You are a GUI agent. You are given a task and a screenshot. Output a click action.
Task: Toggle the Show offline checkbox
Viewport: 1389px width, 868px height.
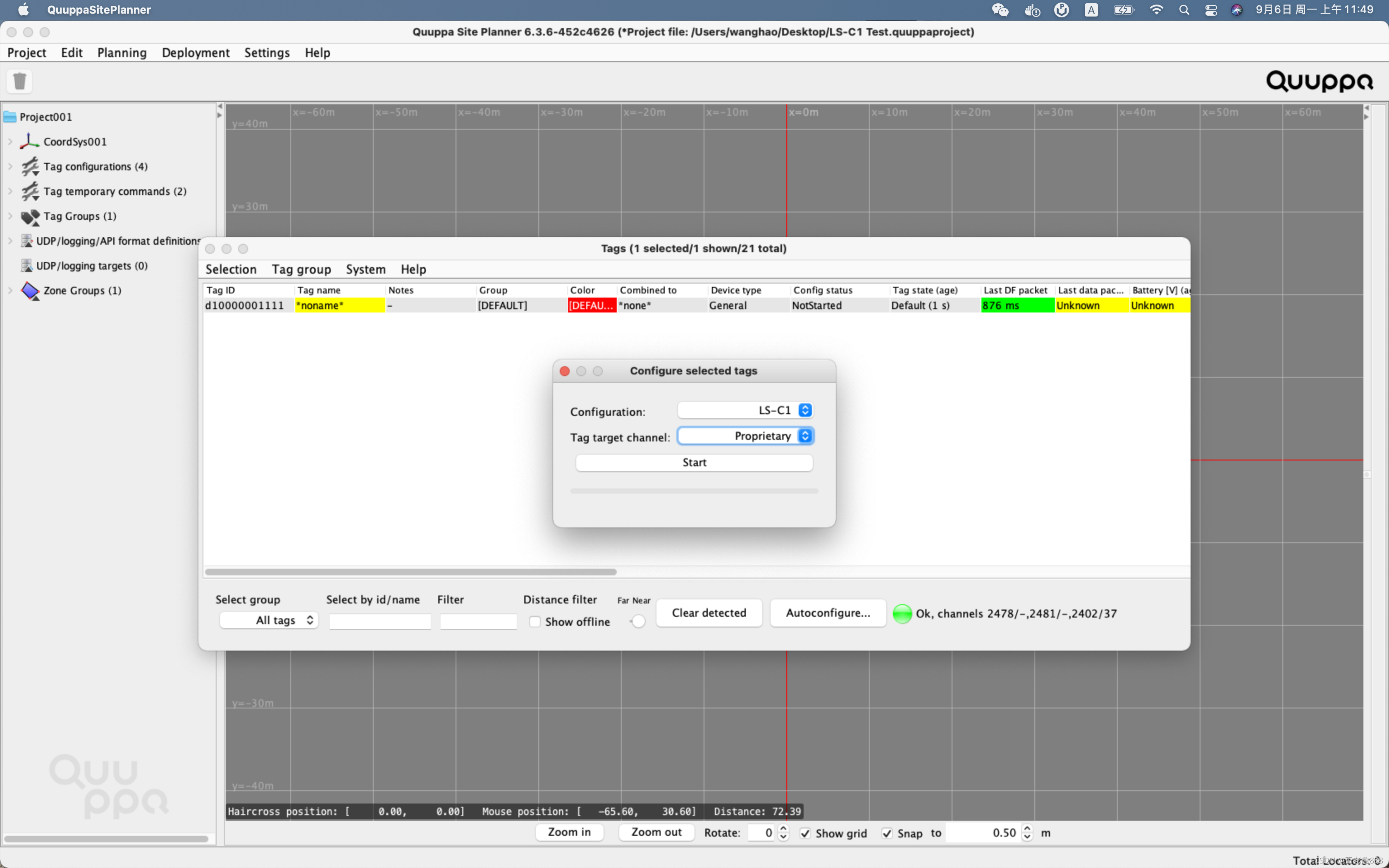click(535, 622)
